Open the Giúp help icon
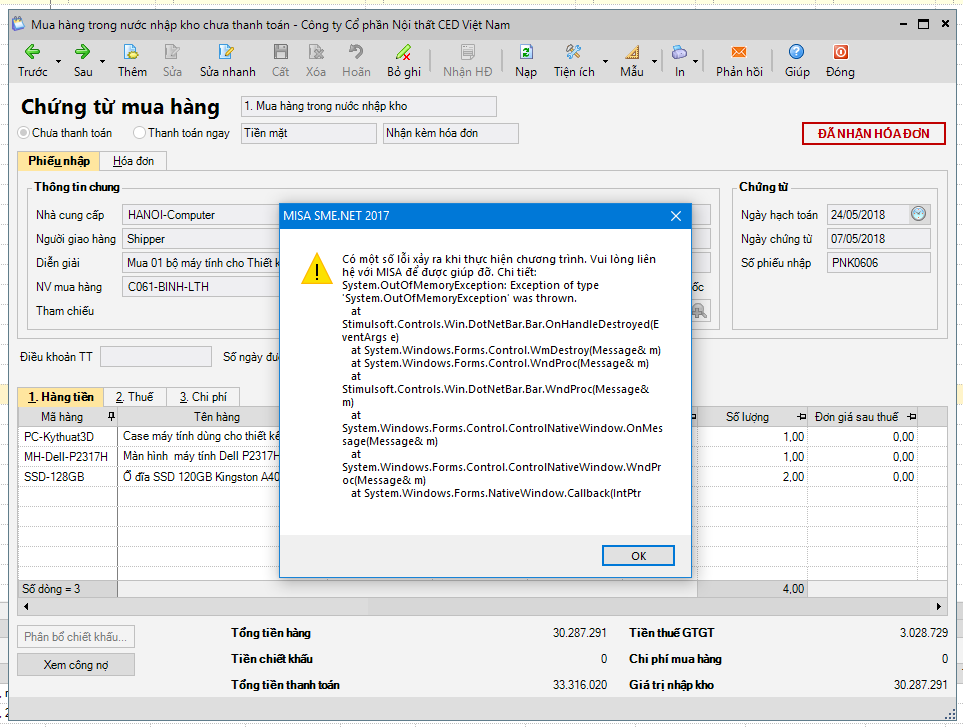This screenshot has width=963, height=727. pos(797,52)
